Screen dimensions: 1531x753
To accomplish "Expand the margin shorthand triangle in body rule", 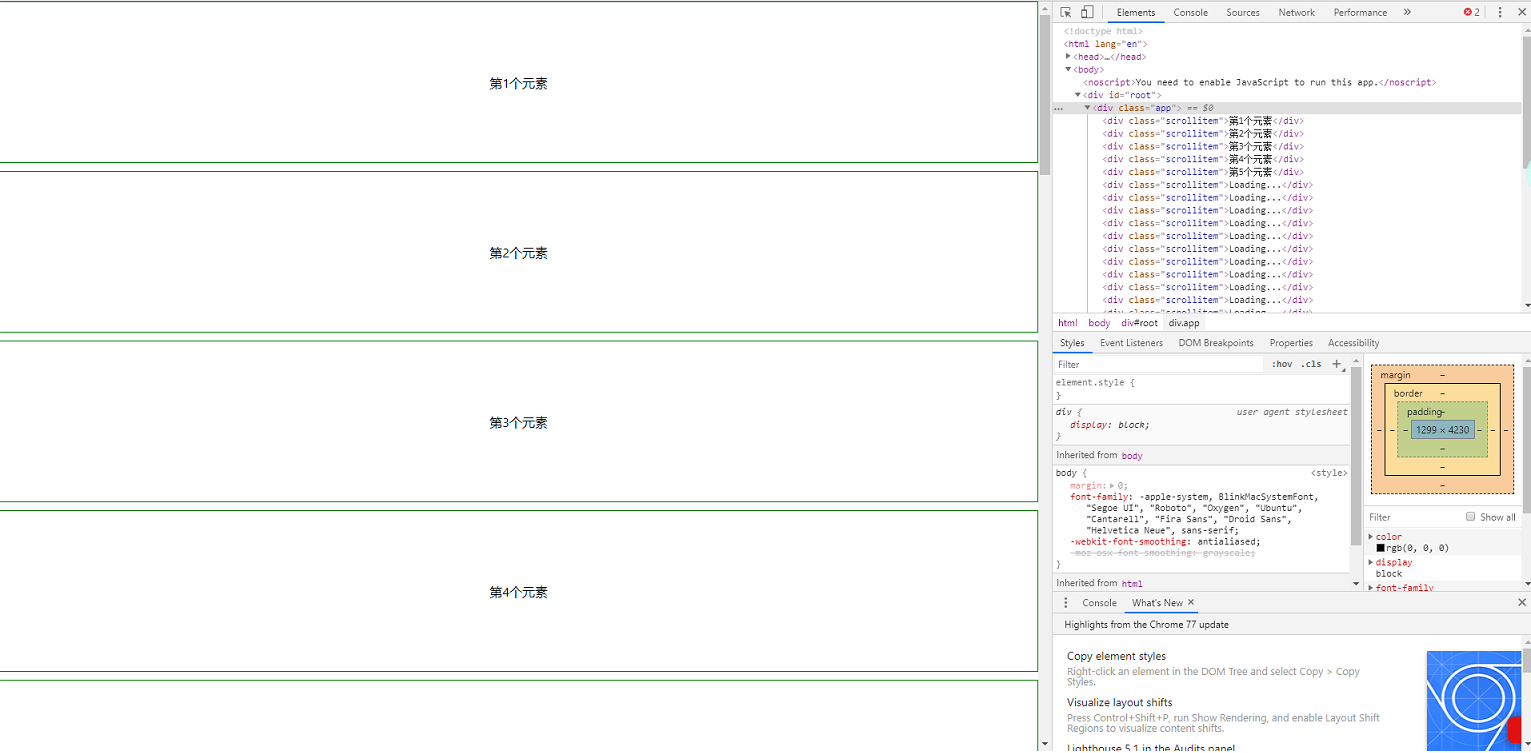I will (x=1113, y=486).
